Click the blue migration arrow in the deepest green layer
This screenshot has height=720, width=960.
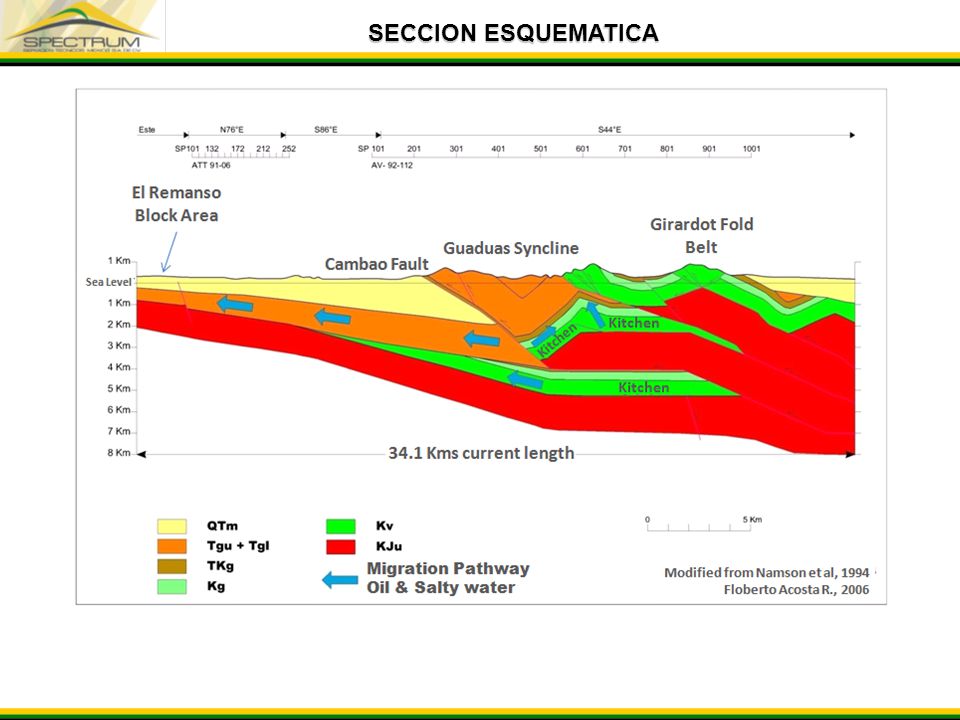(525, 380)
